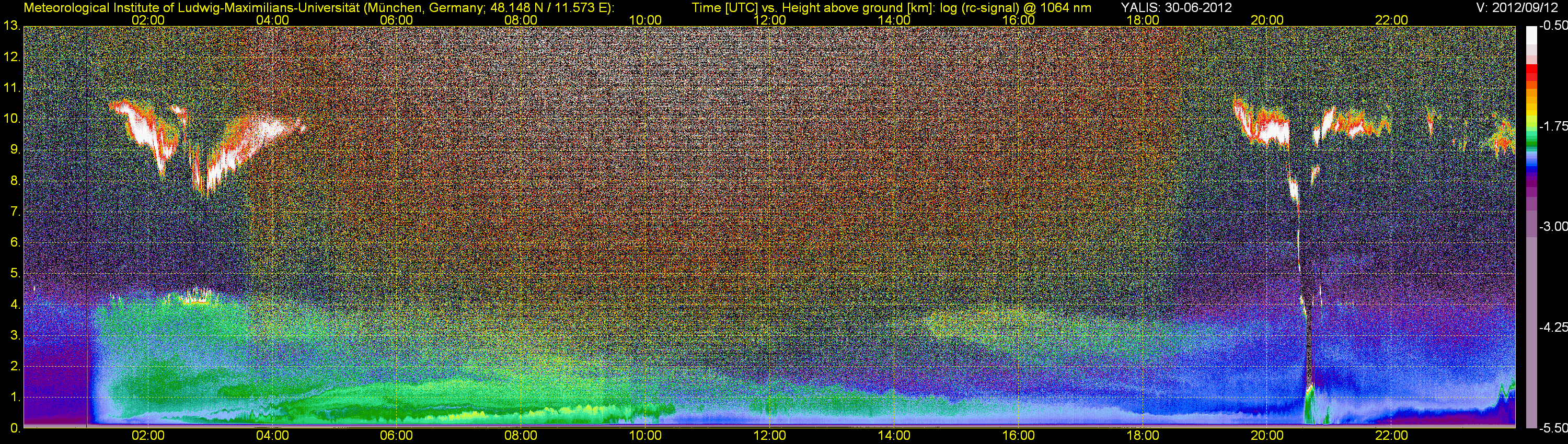Screen dimensions: 1568x444
Task: Click the 02:00 label on the top time axis
Action: pyautogui.click(x=148, y=20)
